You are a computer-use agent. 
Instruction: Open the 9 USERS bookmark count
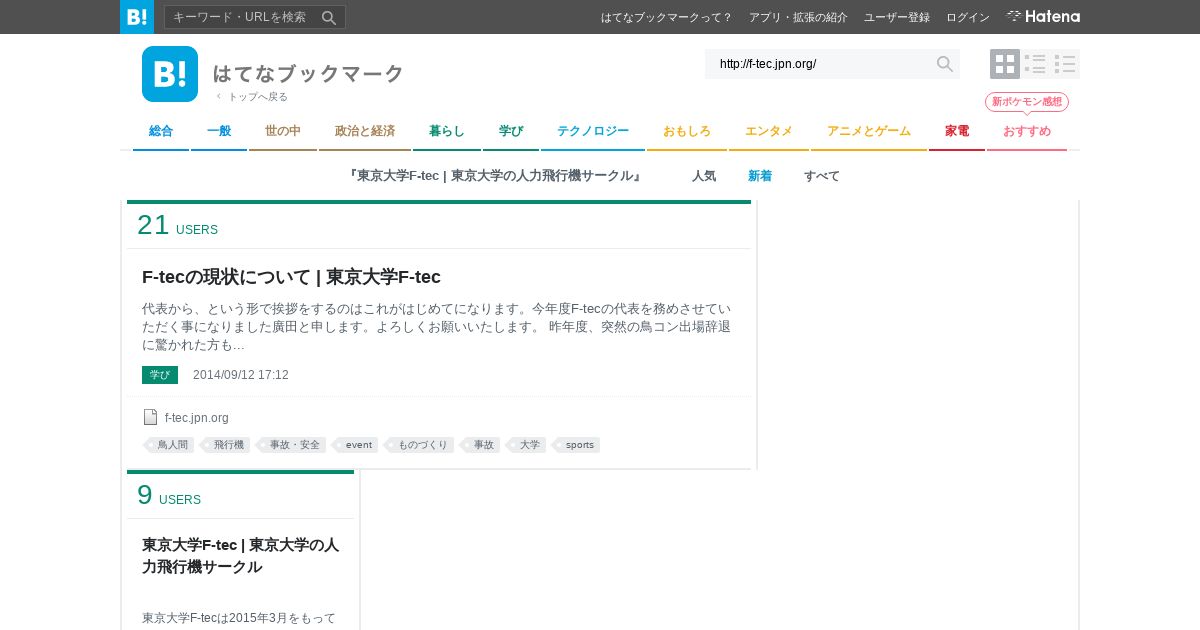(169, 496)
